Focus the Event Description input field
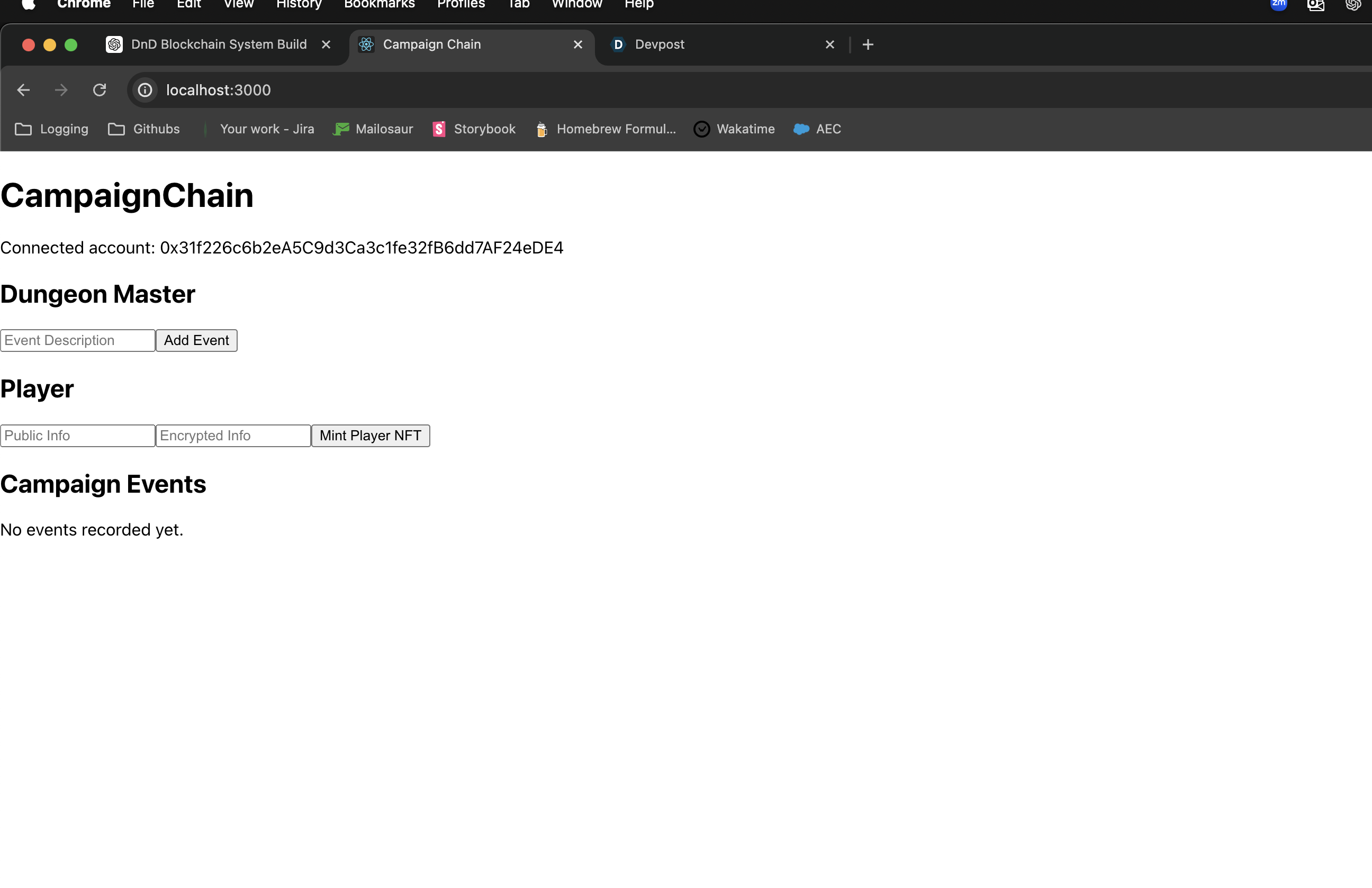The image size is (1372, 888). (x=78, y=341)
